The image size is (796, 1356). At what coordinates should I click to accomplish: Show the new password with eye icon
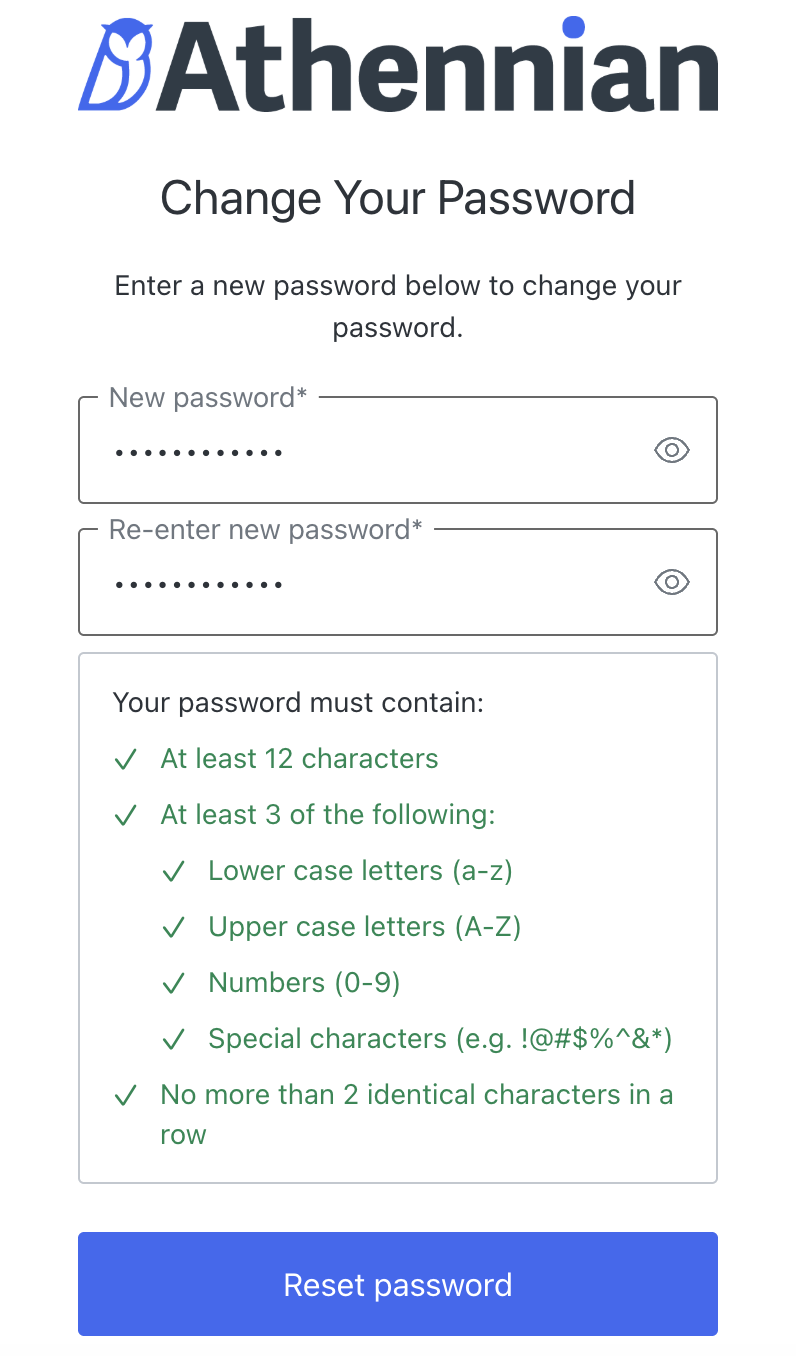671,451
